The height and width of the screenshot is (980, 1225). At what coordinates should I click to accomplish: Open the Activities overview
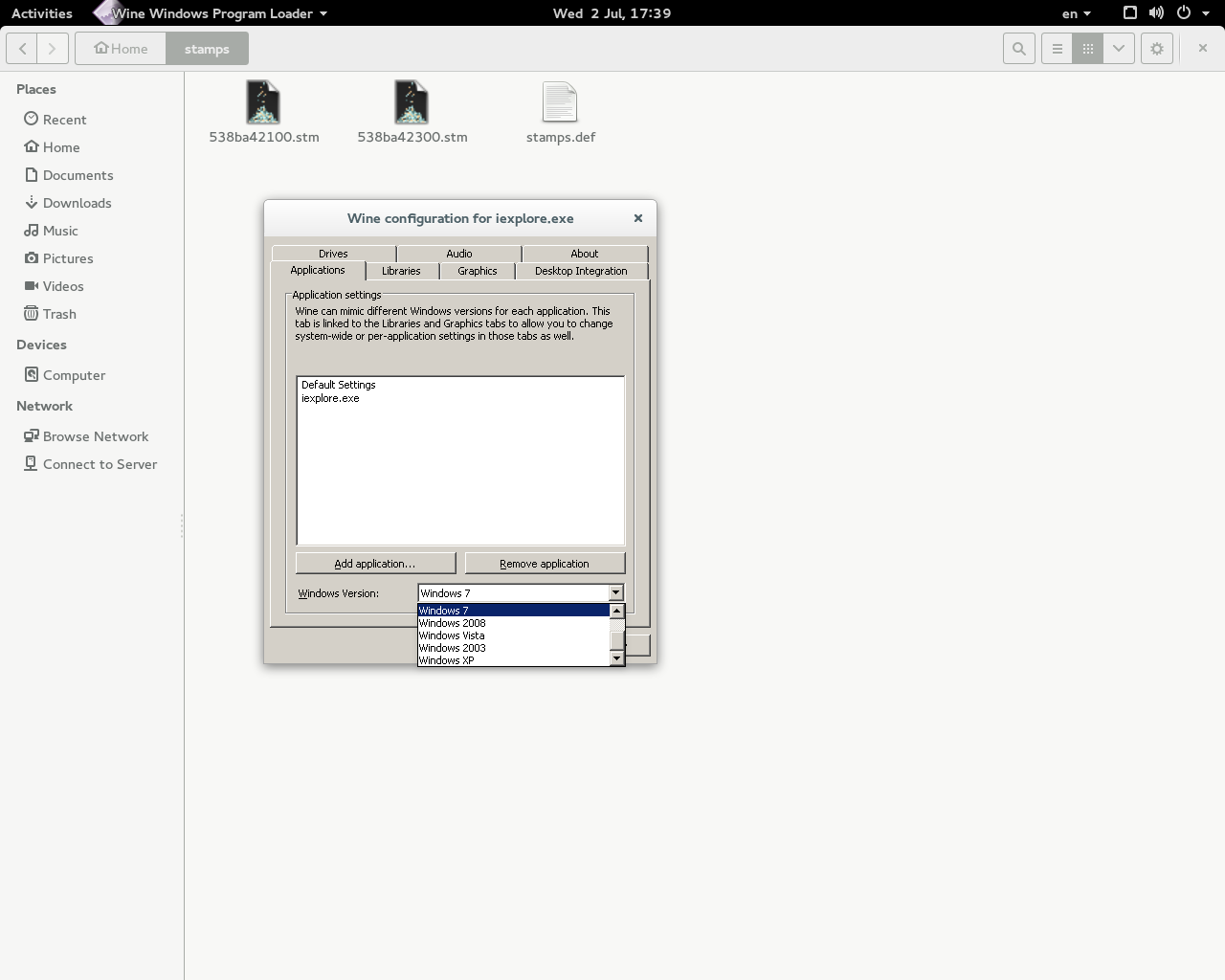click(42, 13)
